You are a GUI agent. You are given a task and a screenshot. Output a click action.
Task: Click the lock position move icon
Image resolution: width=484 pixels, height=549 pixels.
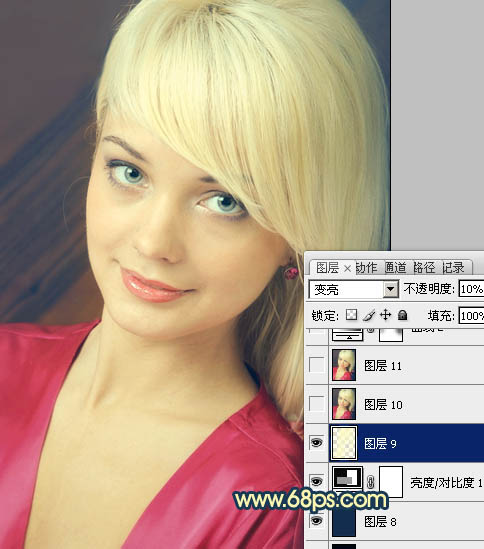pos(385,315)
